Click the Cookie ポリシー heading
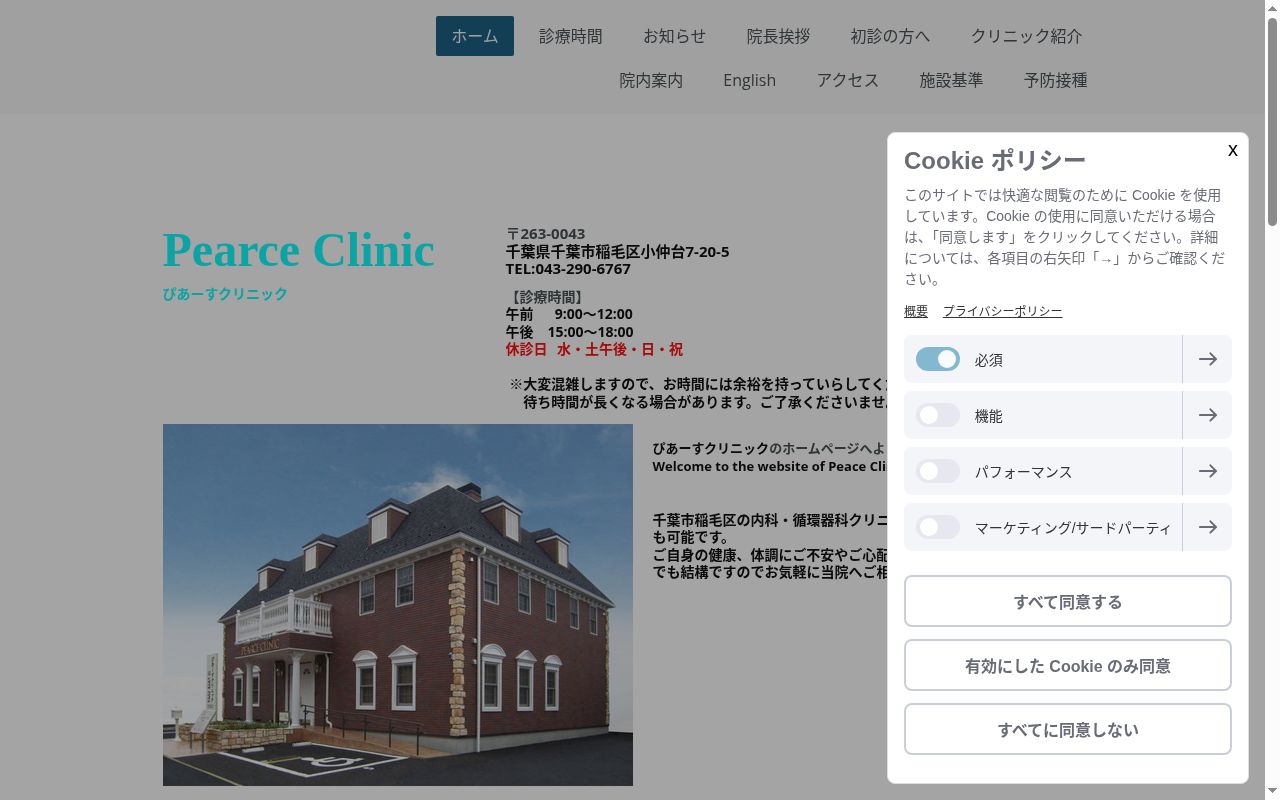The width and height of the screenshot is (1280, 800). pyautogui.click(x=995, y=161)
